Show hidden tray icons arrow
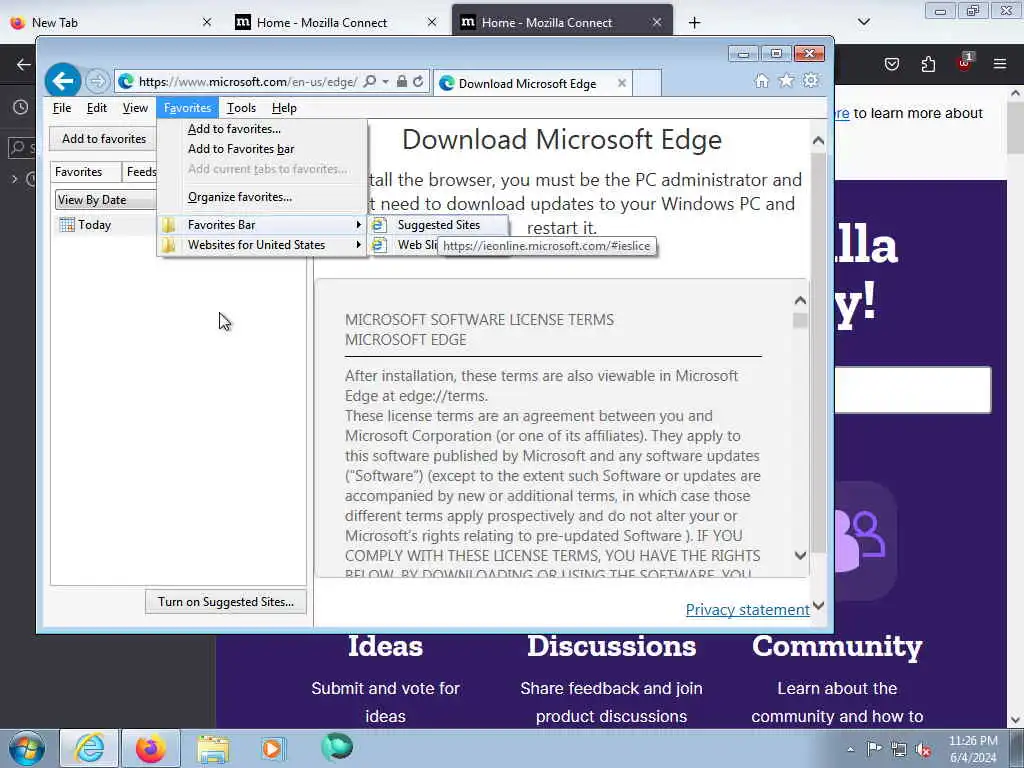1024x768 pixels. 850,749
